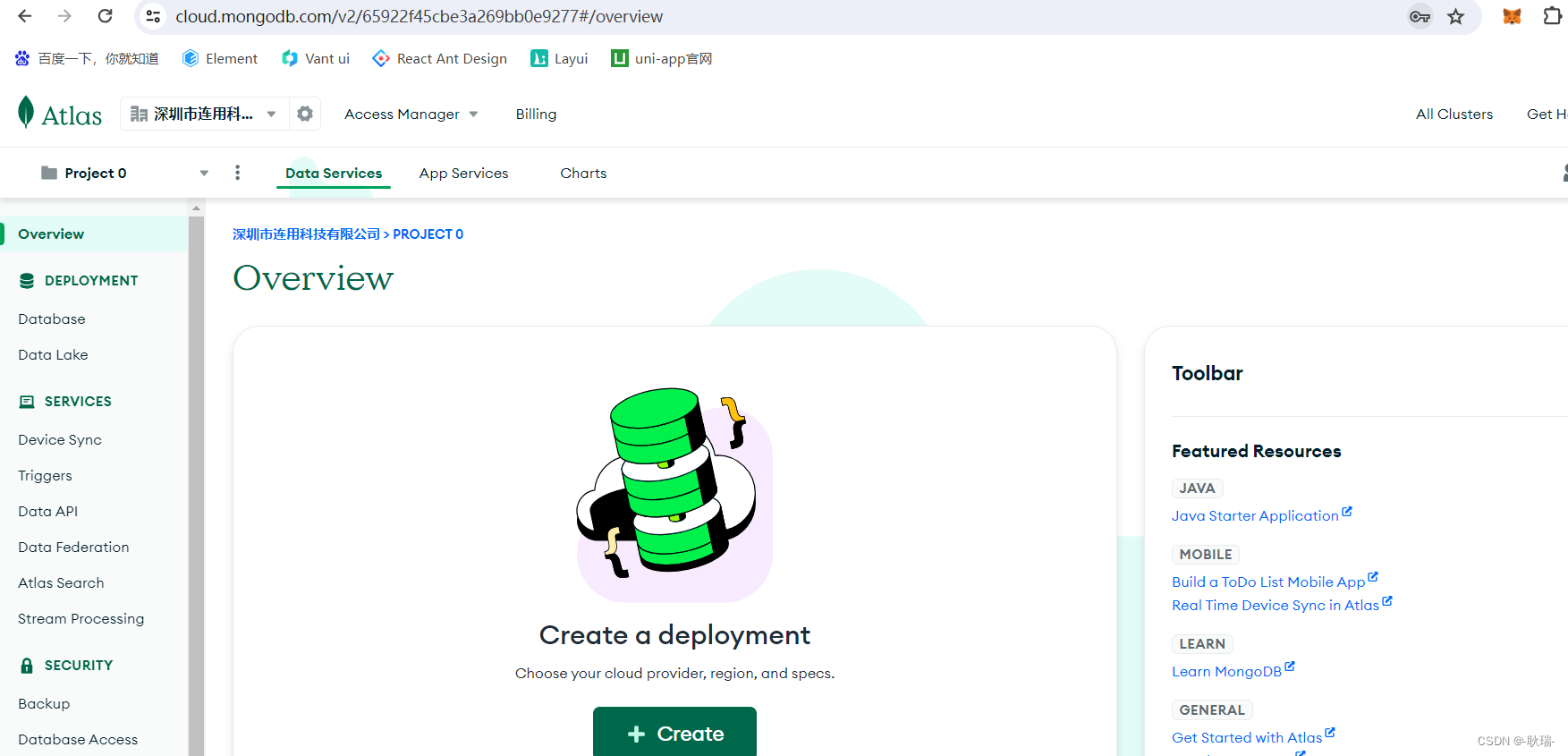This screenshot has width=1568, height=756.
Task: Expand the Access Manager menu
Action: [411, 114]
